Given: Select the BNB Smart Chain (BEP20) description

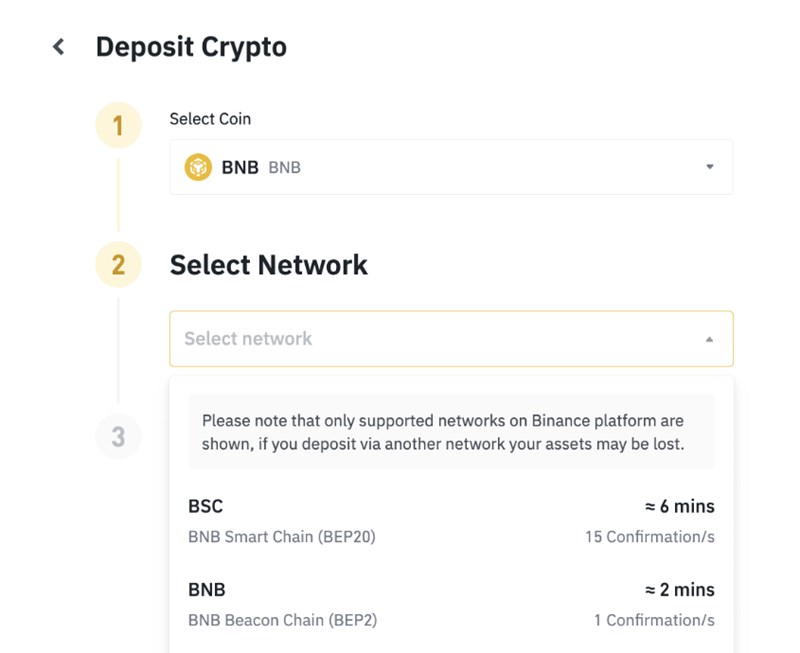Looking at the screenshot, I should pos(282,537).
